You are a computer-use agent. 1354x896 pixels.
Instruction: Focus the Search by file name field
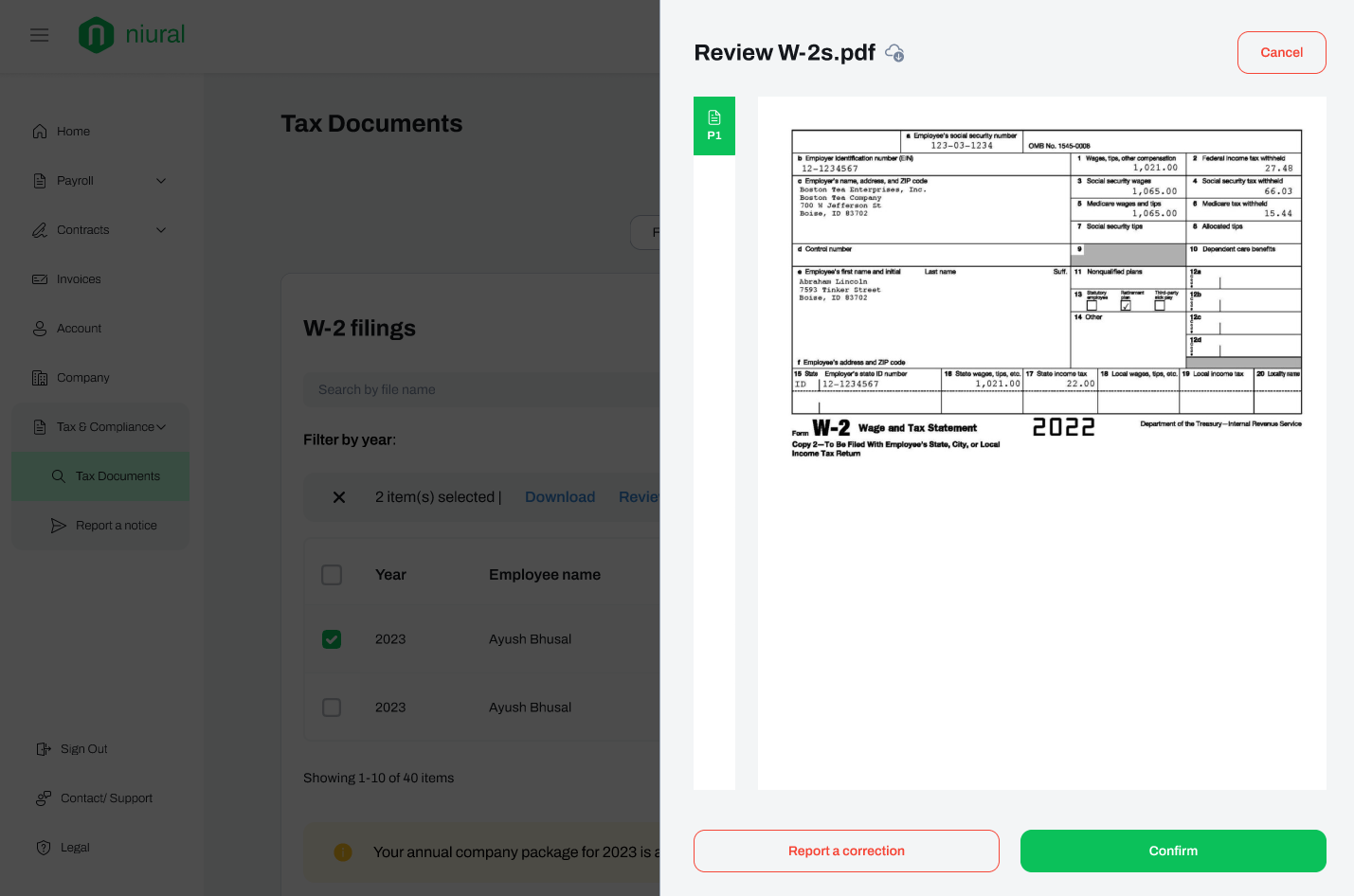pyautogui.click(x=481, y=389)
